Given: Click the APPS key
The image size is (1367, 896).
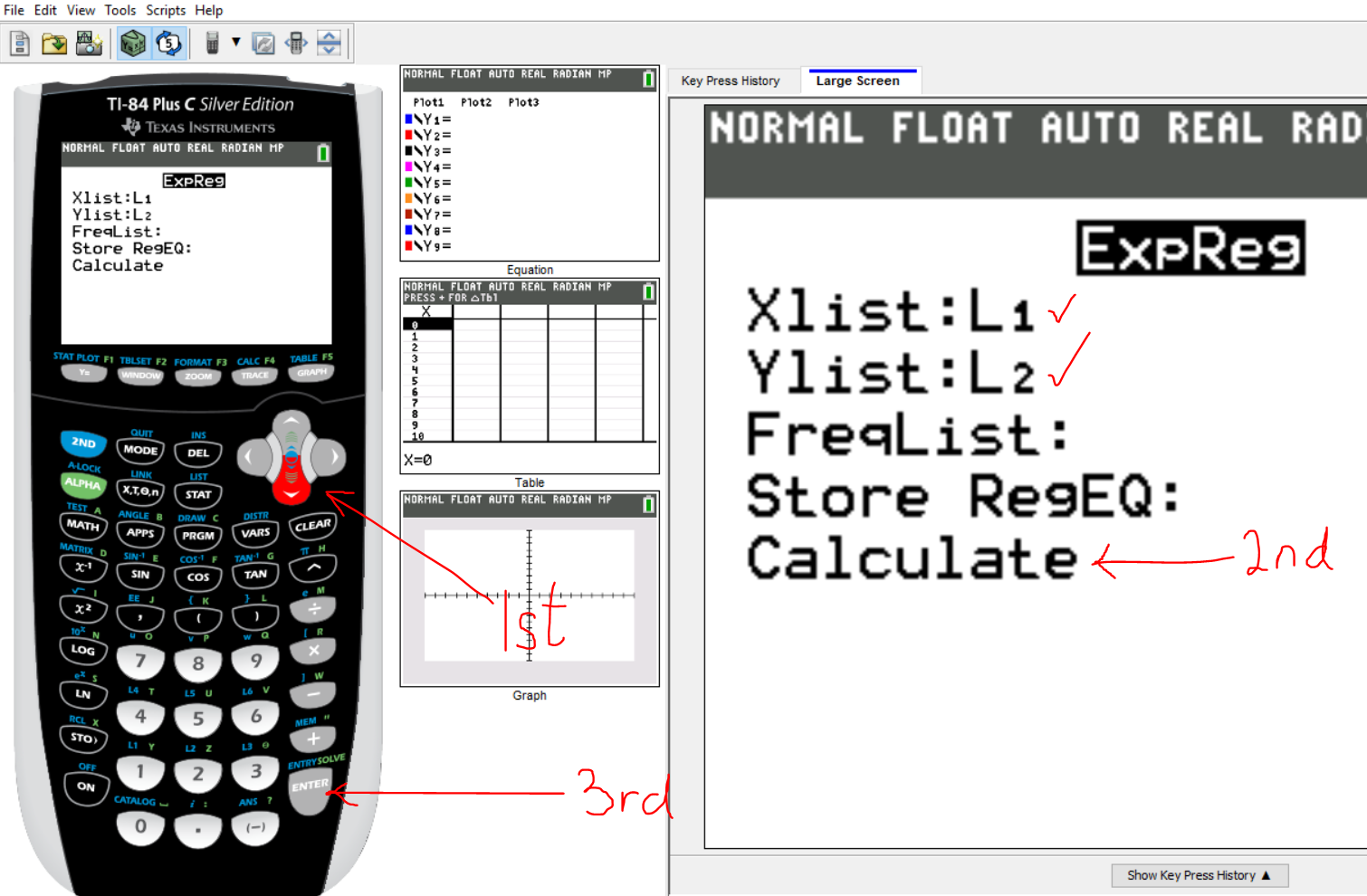Looking at the screenshot, I should click(x=140, y=533).
